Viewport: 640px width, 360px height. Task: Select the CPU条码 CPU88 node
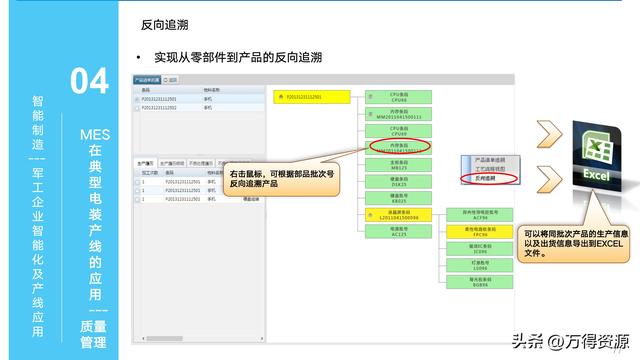click(x=398, y=97)
